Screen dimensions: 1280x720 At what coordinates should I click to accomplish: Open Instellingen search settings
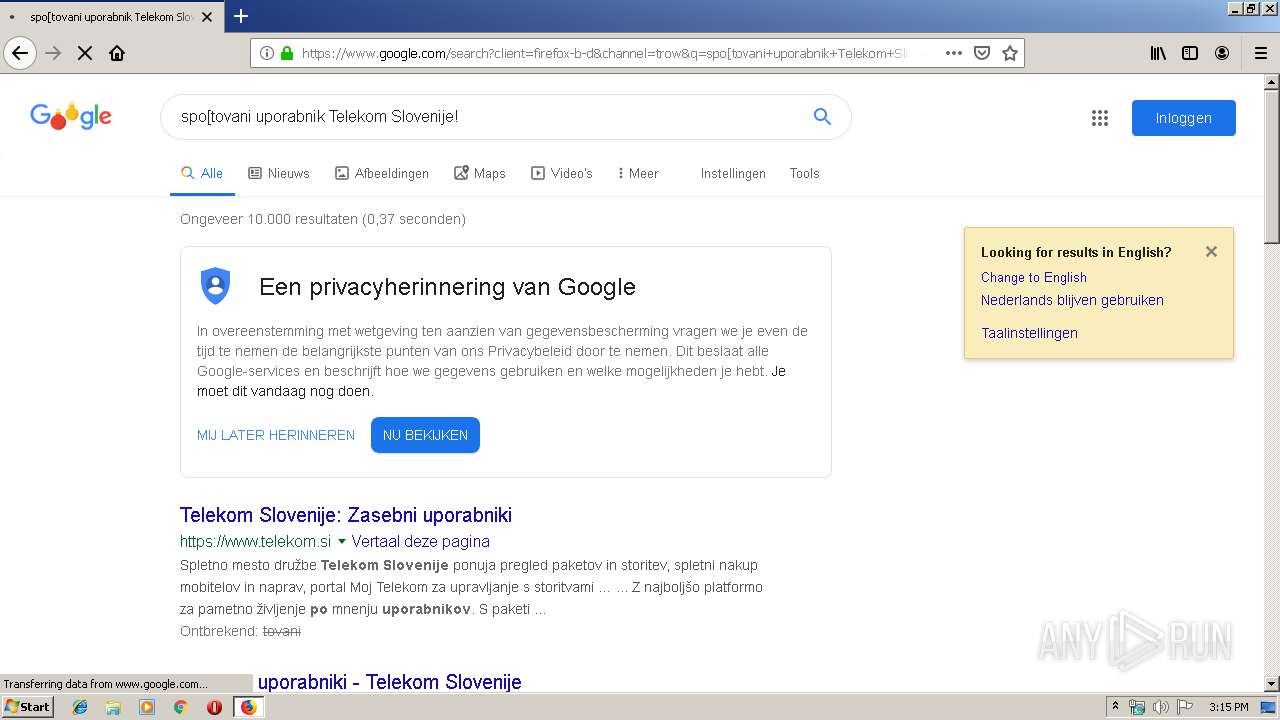(733, 173)
